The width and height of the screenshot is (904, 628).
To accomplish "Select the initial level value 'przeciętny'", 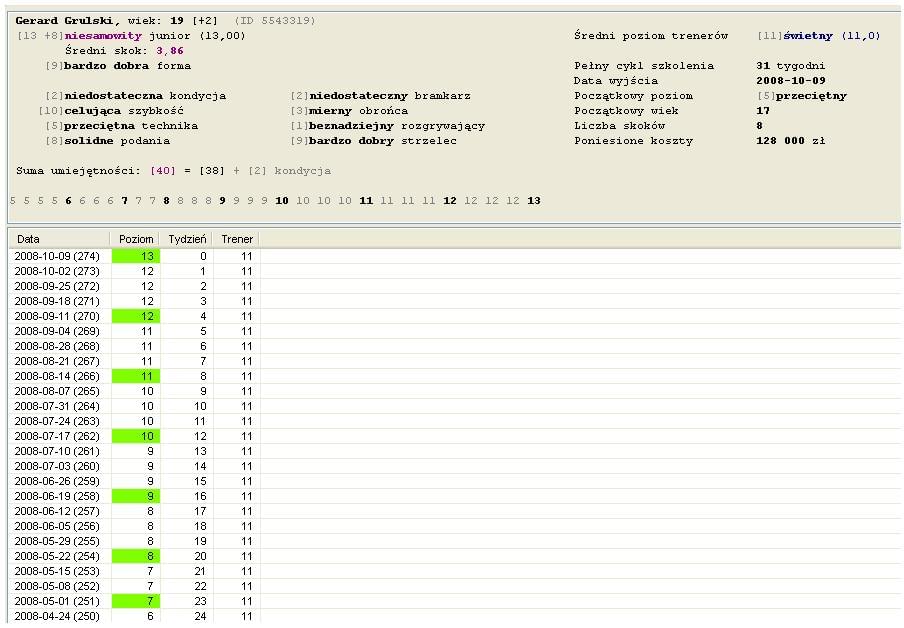I will coord(811,96).
